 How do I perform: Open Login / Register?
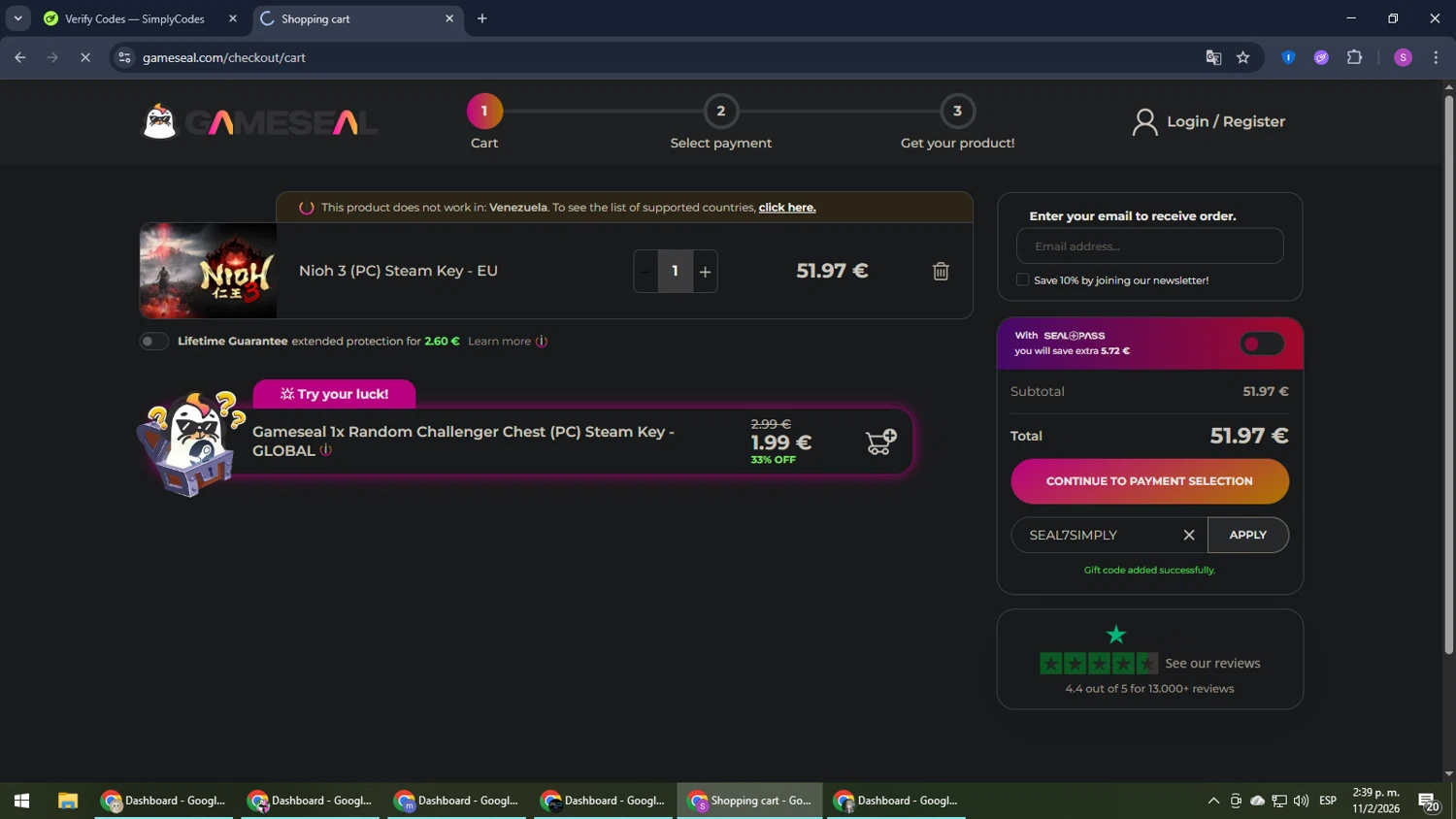(x=1208, y=121)
